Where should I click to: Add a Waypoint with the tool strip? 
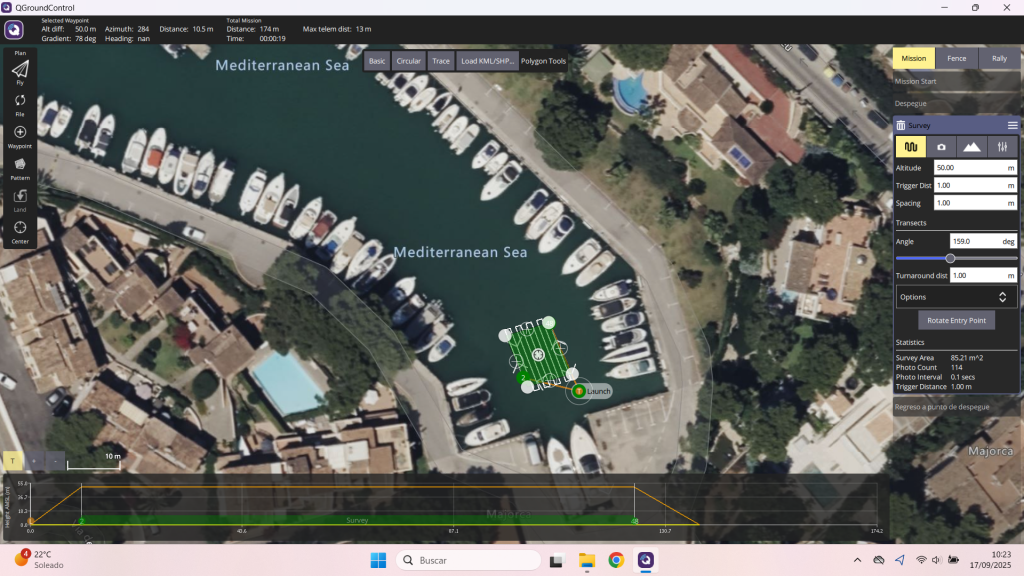click(x=20, y=136)
